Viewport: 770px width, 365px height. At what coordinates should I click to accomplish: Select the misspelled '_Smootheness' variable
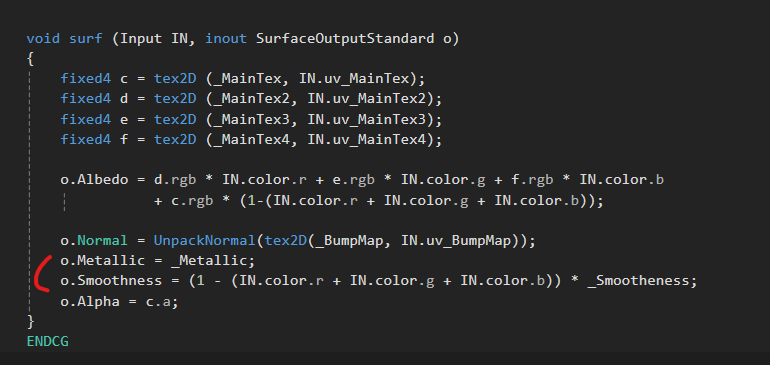pos(639,281)
